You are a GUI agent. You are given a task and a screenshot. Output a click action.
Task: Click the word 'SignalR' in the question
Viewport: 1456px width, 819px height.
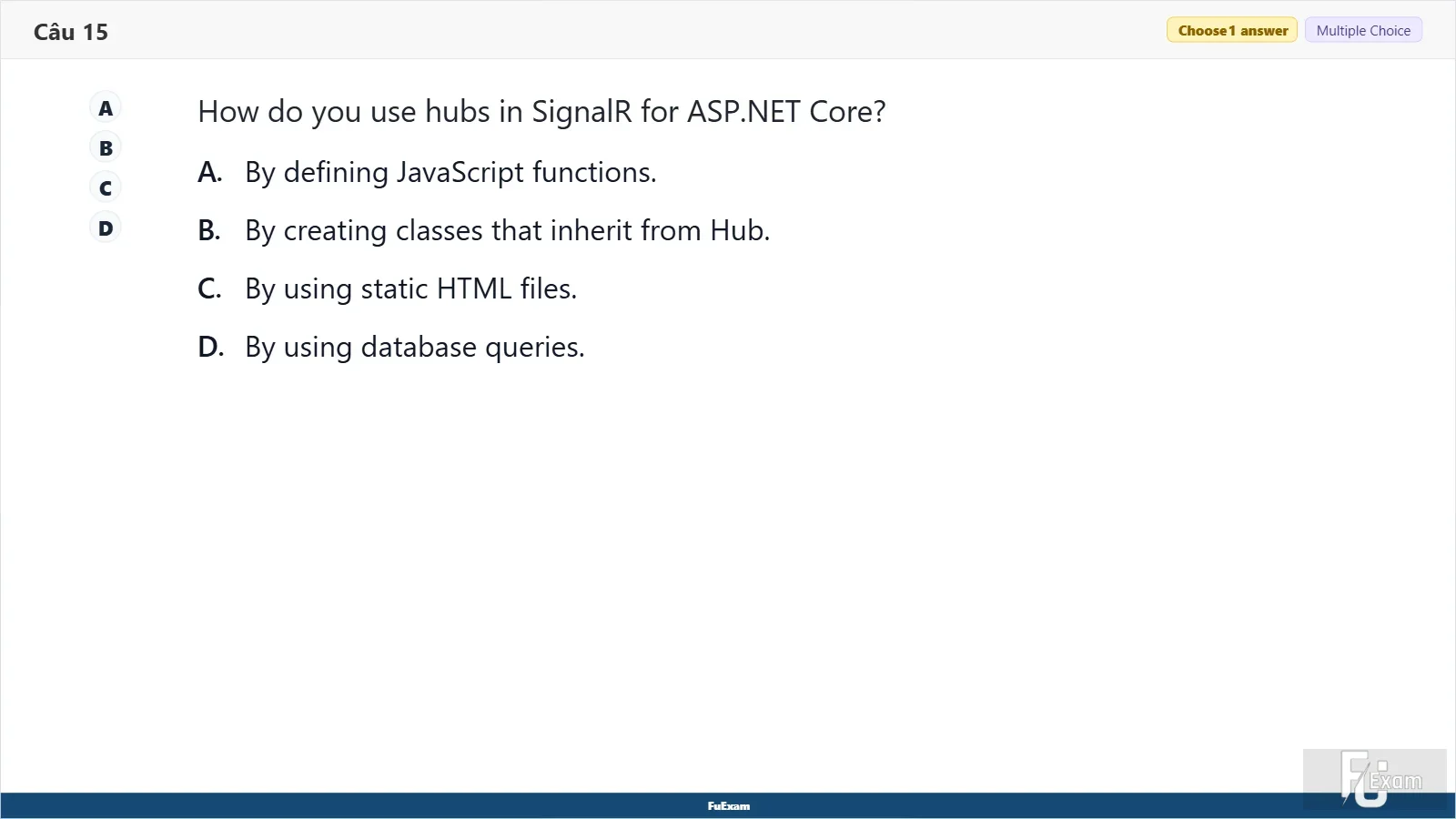(581, 112)
